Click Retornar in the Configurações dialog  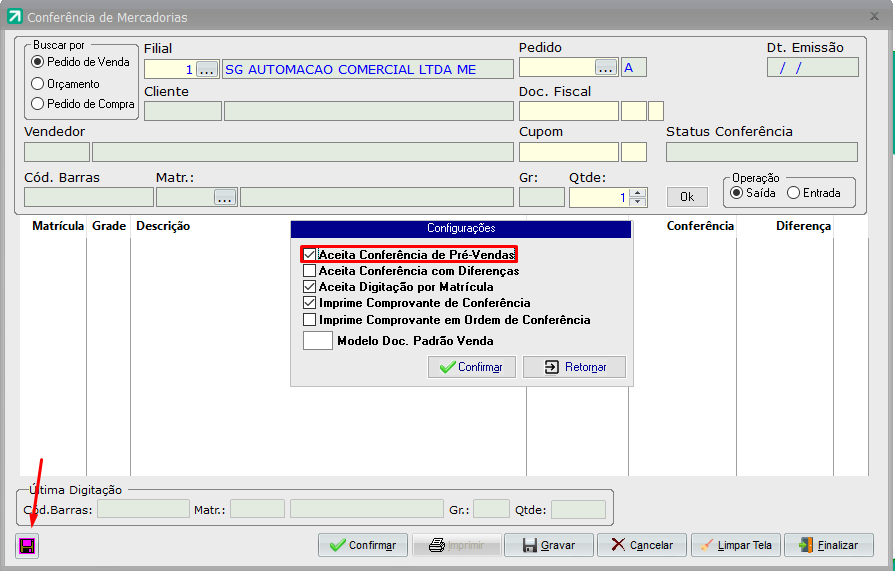click(574, 367)
